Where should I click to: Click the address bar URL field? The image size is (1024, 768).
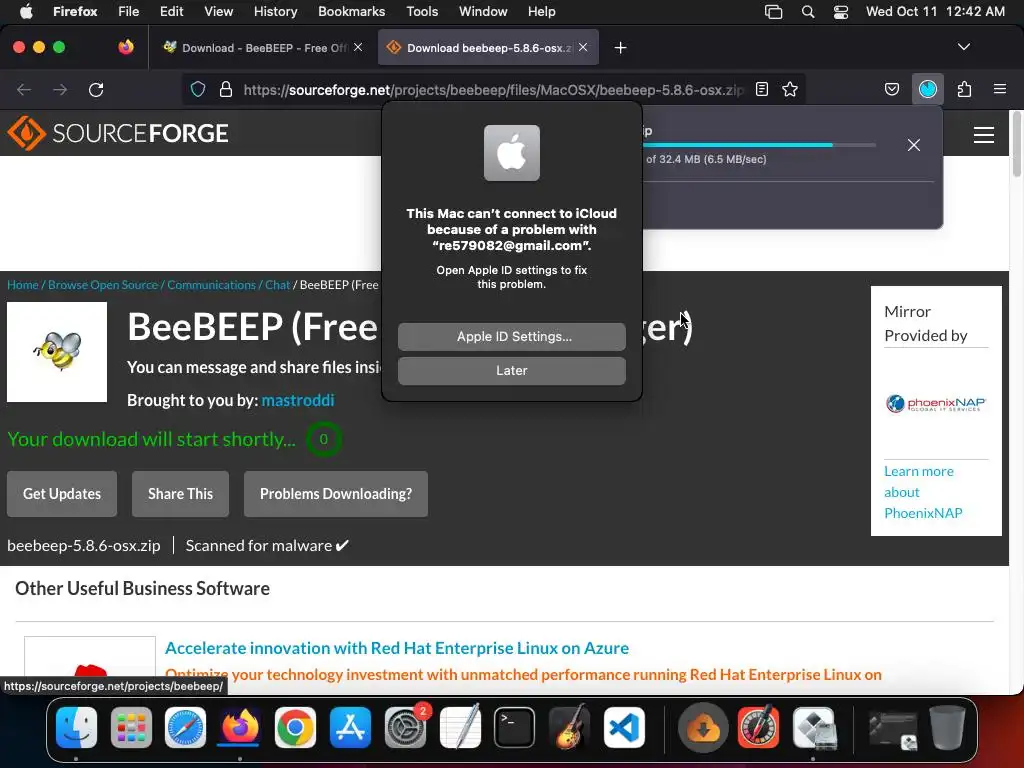(x=493, y=89)
